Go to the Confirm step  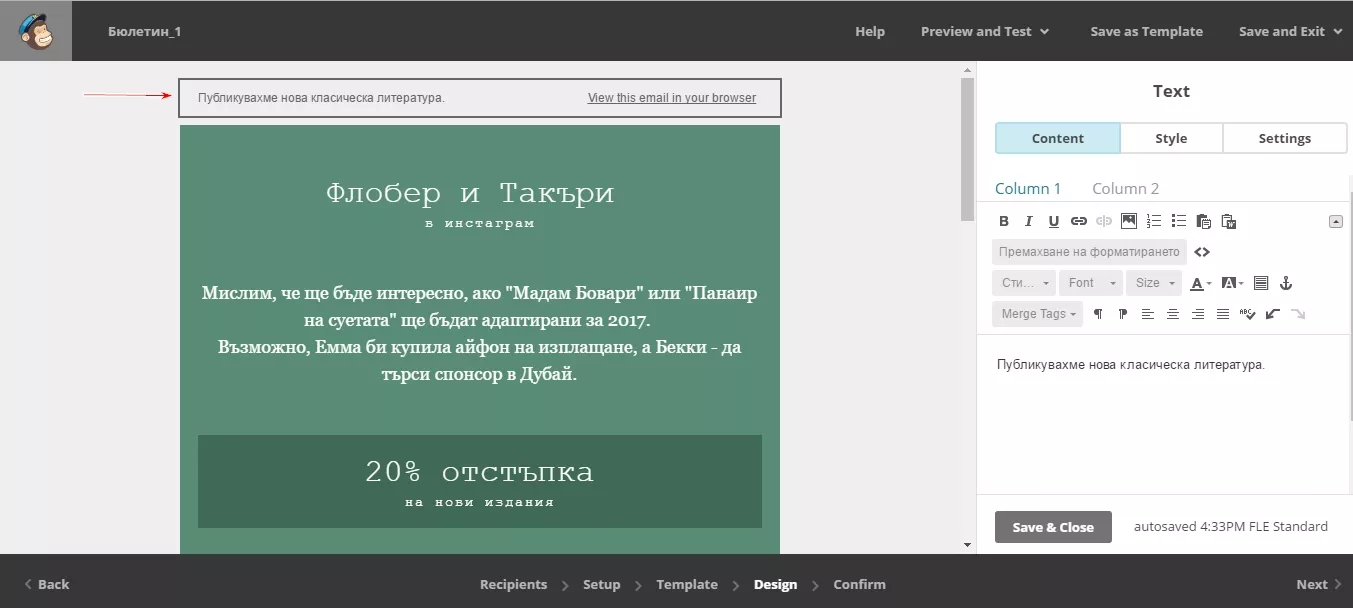point(860,584)
